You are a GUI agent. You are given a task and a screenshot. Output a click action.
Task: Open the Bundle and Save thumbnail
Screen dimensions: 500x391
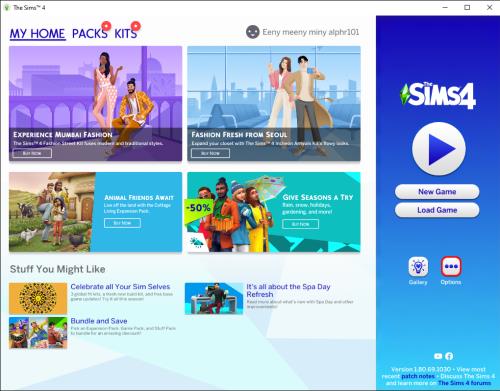pyautogui.click(x=38, y=333)
